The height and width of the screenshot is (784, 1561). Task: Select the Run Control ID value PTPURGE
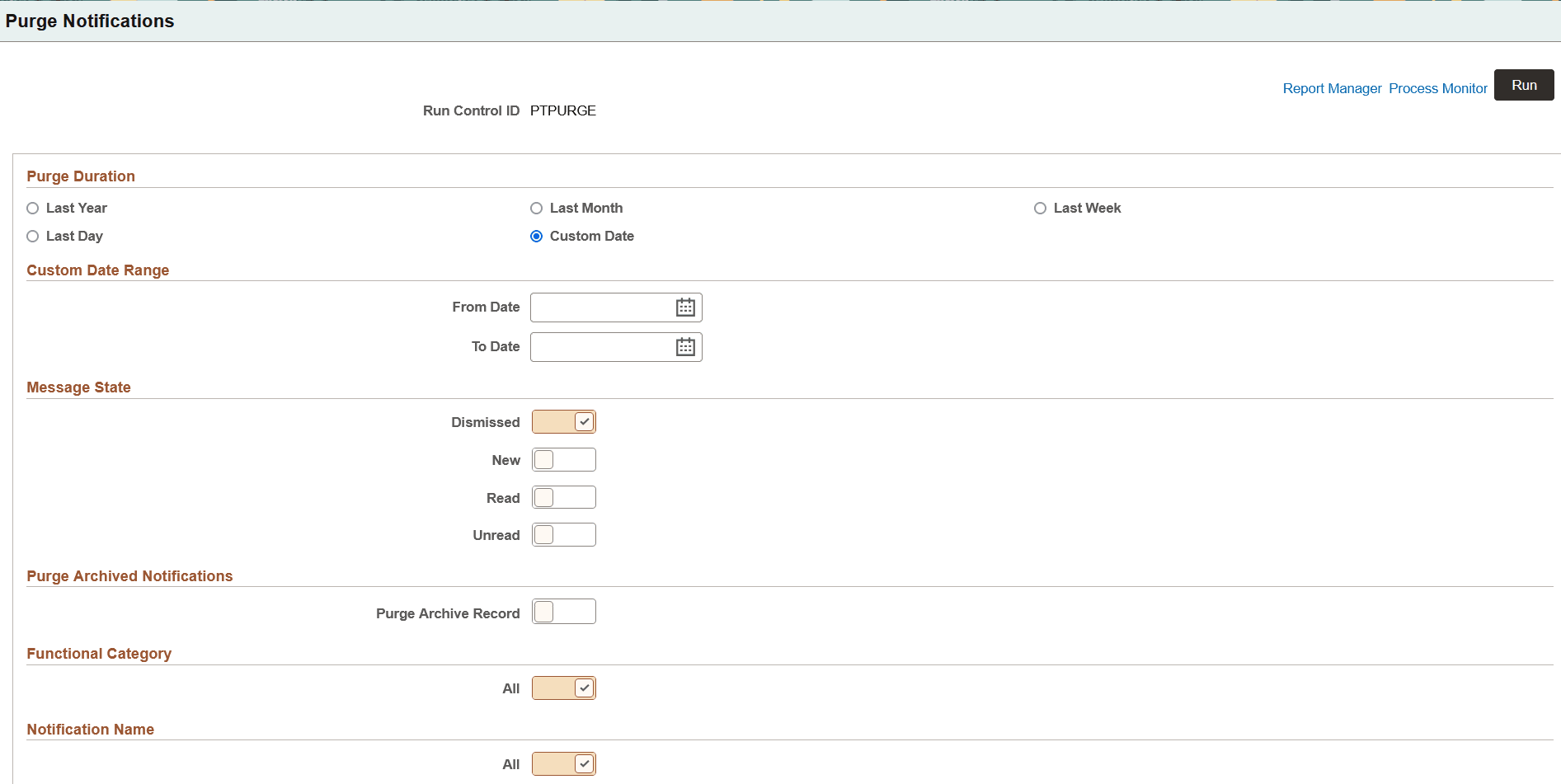click(563, 110)
